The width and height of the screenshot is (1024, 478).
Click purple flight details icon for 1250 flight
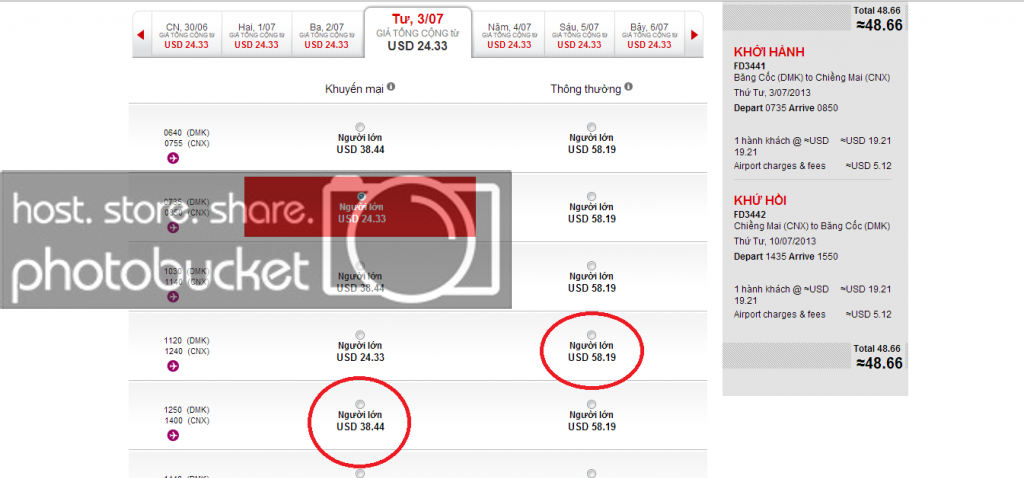tap(173, 435)
